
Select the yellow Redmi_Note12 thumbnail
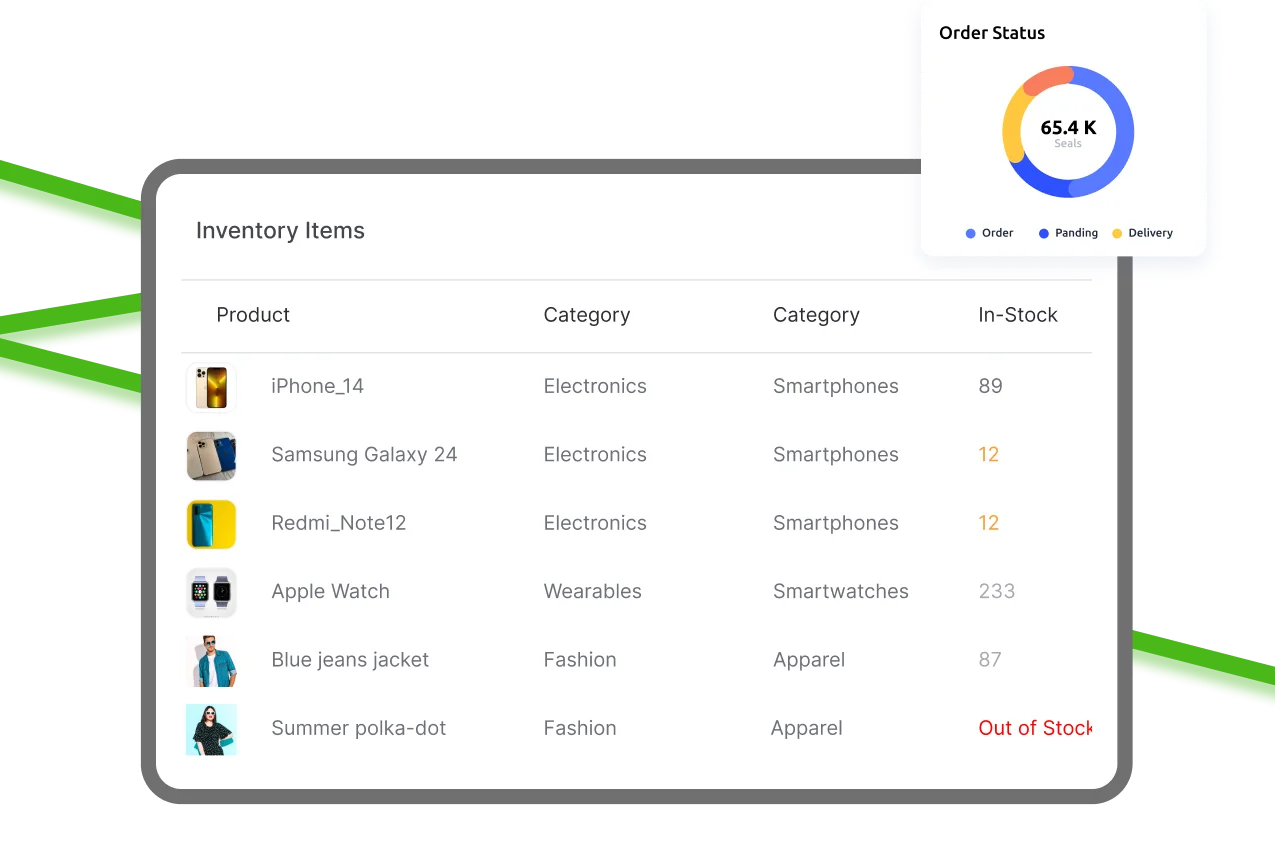(x=211, y=524)
